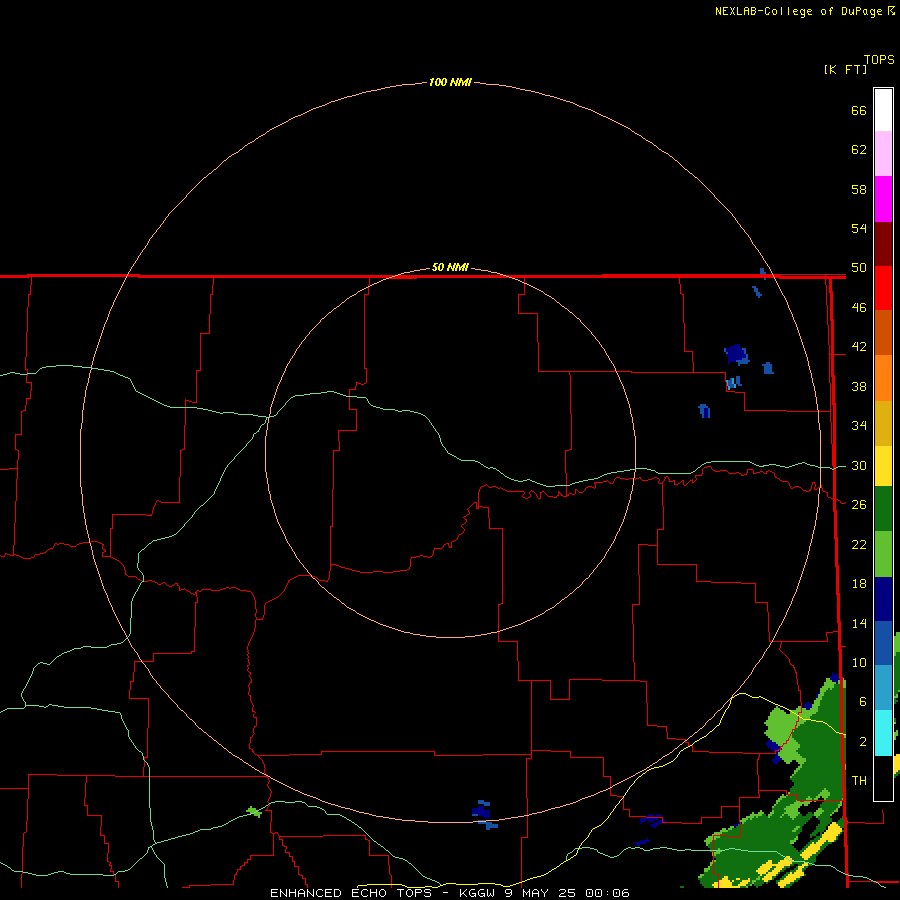This screenshot has width=900, height=900.
Task: Click the "9 MAY 25" date text
Action: pyautogui.click(x=542, y=893)
